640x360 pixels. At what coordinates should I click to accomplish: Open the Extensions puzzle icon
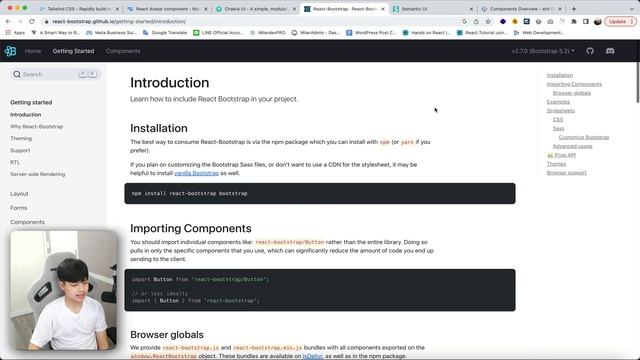574,21
